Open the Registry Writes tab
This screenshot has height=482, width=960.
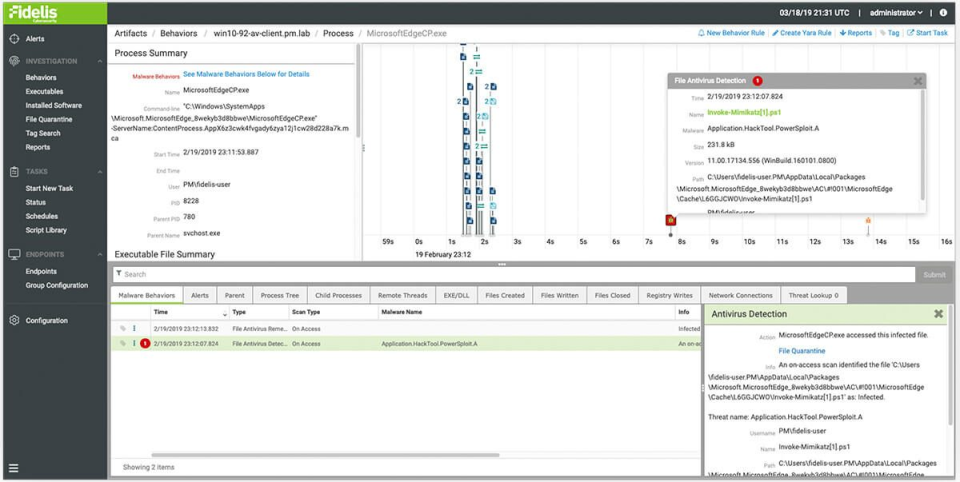[x=669, y=295]
